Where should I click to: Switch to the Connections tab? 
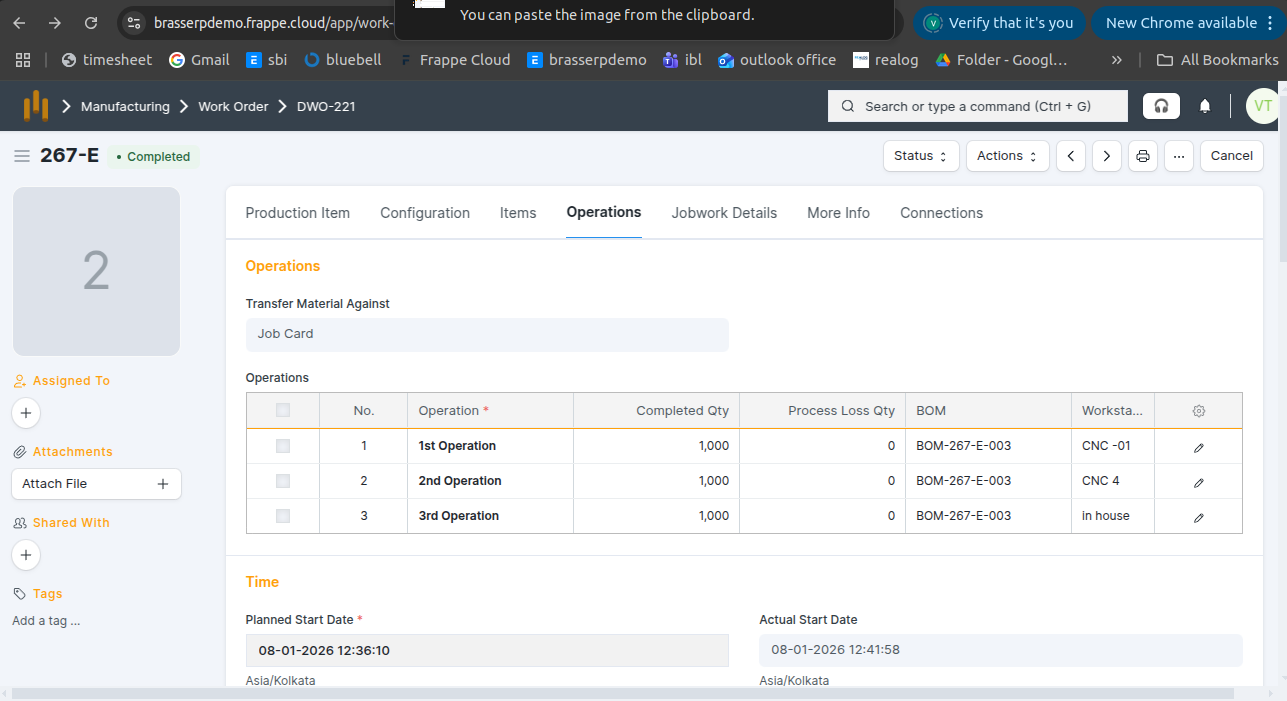[941, 213]
